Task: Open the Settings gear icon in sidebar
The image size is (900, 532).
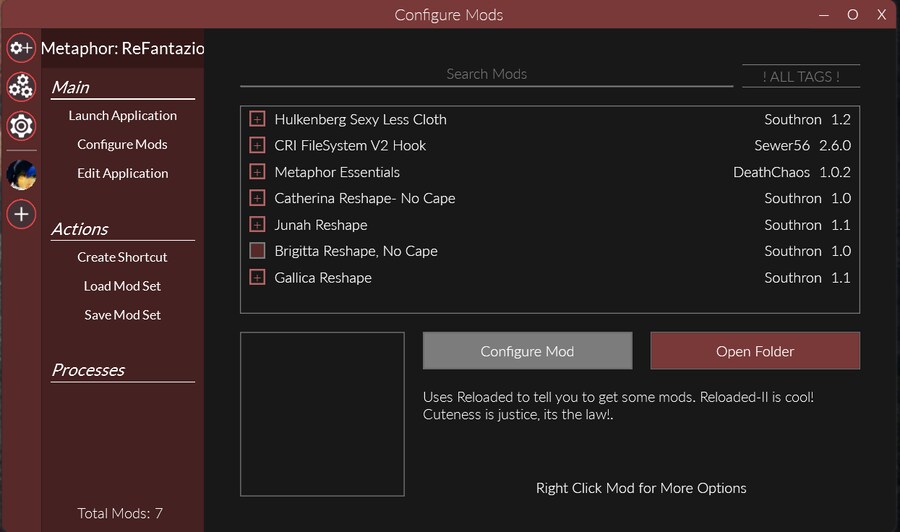Action: coord(21,126)
